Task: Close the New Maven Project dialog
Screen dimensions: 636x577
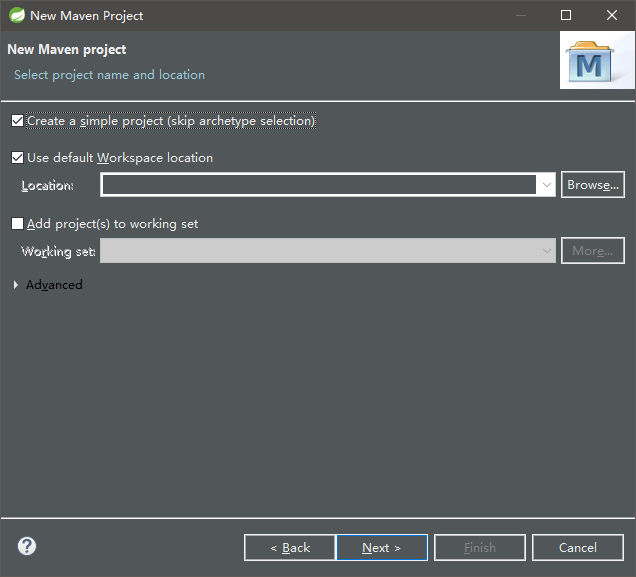Action: [612, 15]
